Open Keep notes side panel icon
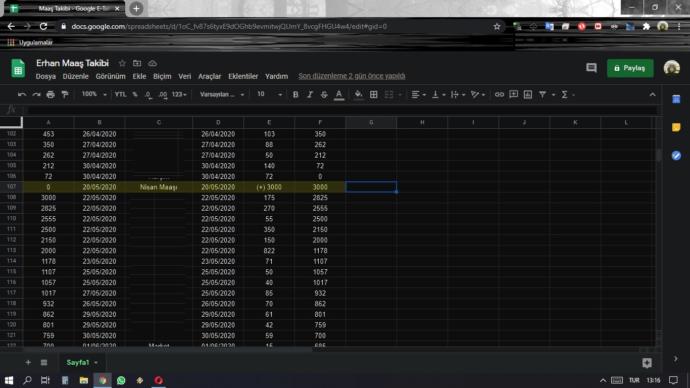690x388 pixels. 676,127
